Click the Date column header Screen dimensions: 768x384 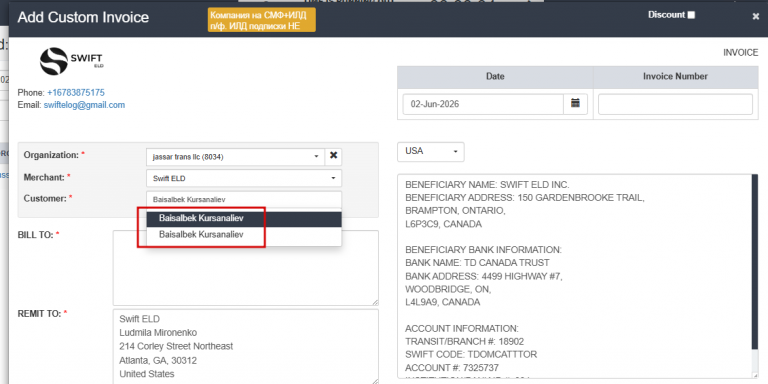(495, 76)
